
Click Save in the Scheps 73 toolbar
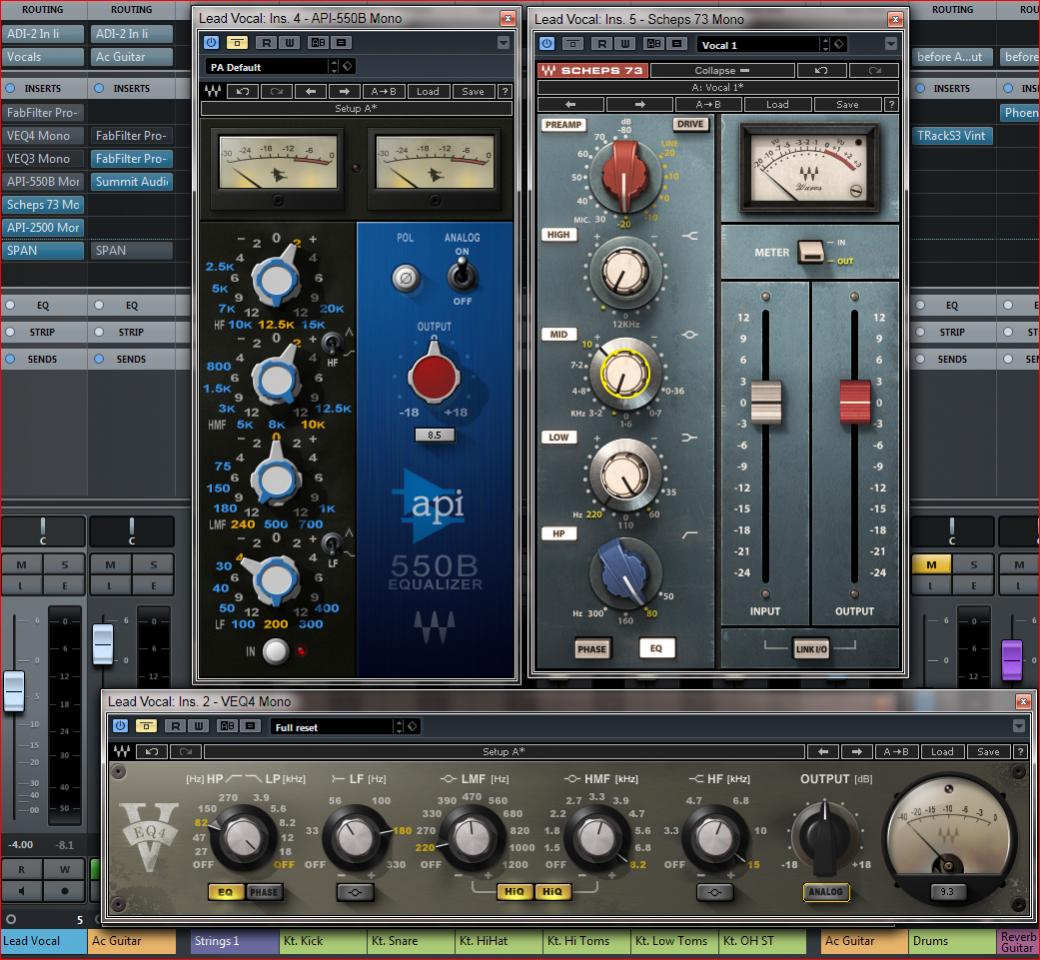click(x=847, y=104)
